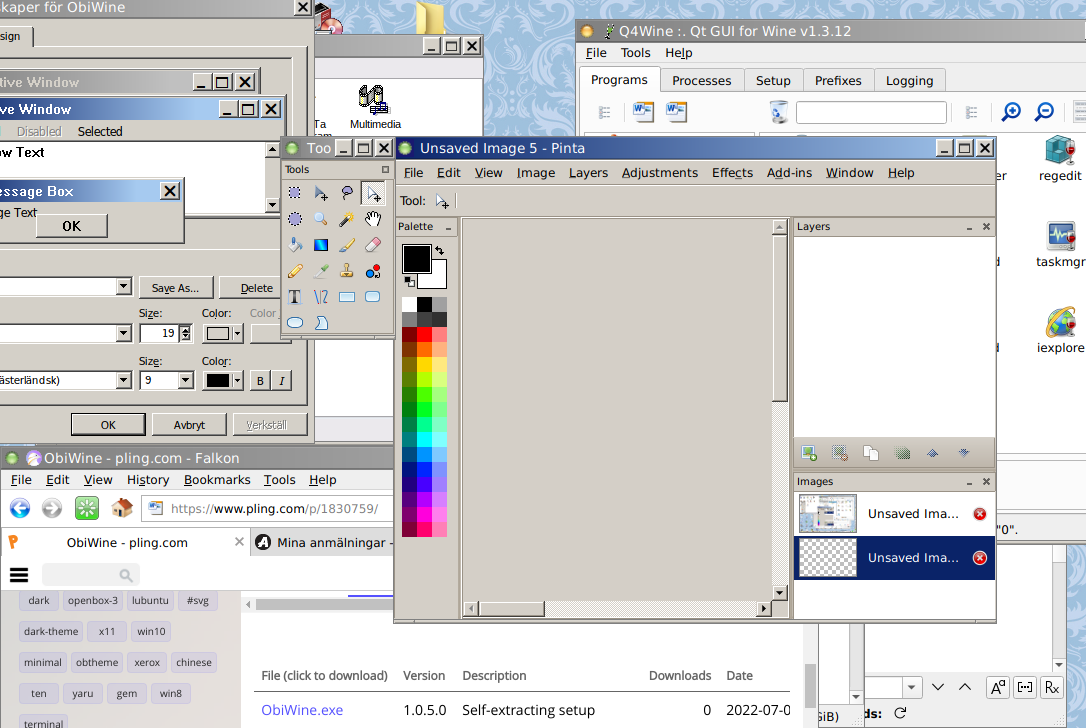Image resolution: width=1086 pixels, height=728 pixels.
Task: Select the Freeform Shape tool in Pinta
Action: pyautogui.click(x=321, y=323)
